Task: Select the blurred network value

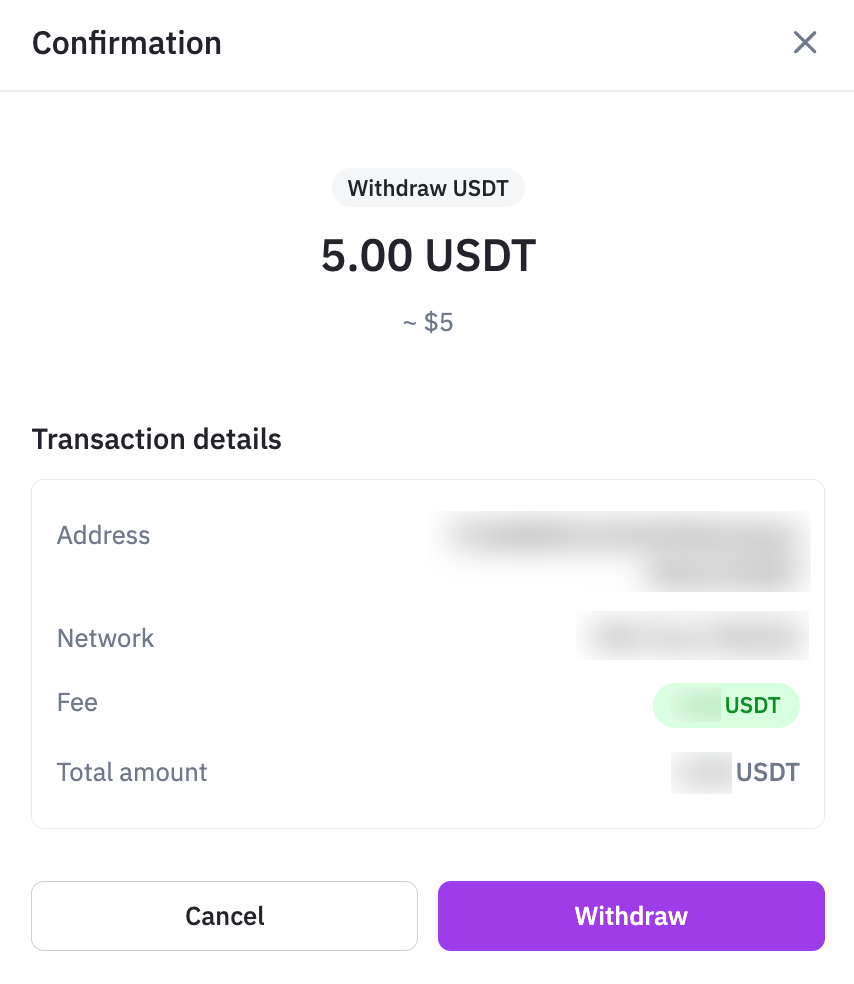Action: click(692, 636)
